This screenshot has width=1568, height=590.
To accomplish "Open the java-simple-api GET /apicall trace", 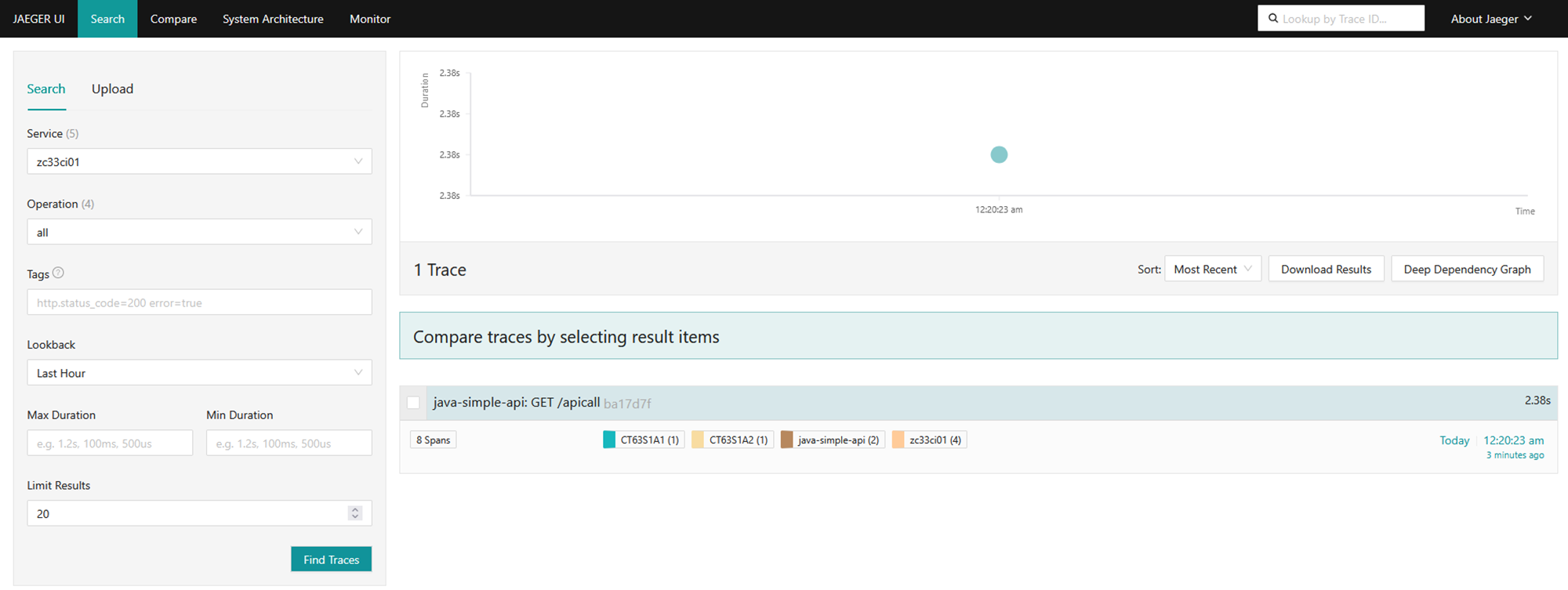I will [x=517, y=403].
